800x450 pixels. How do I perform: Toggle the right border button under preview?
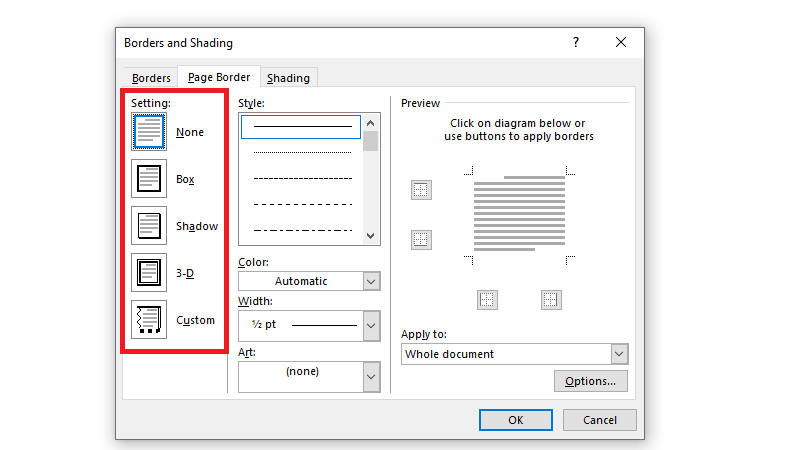point(551,299)
